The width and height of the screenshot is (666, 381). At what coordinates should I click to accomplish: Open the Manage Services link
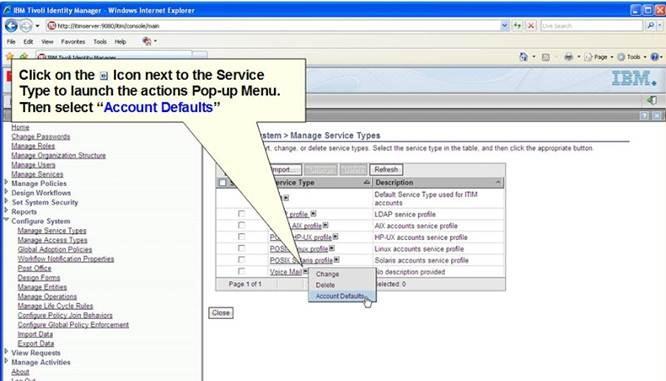point(37,174)
